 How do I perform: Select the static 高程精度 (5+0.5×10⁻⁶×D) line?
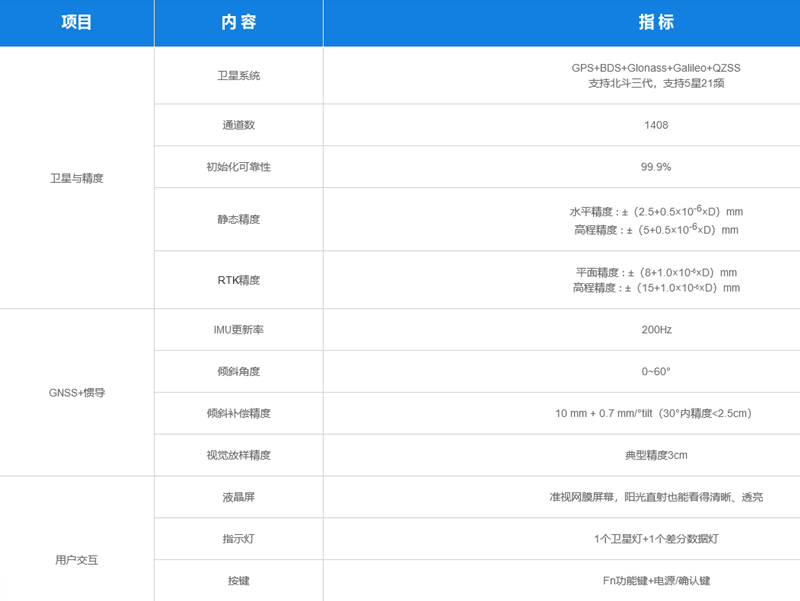(656, 229)
